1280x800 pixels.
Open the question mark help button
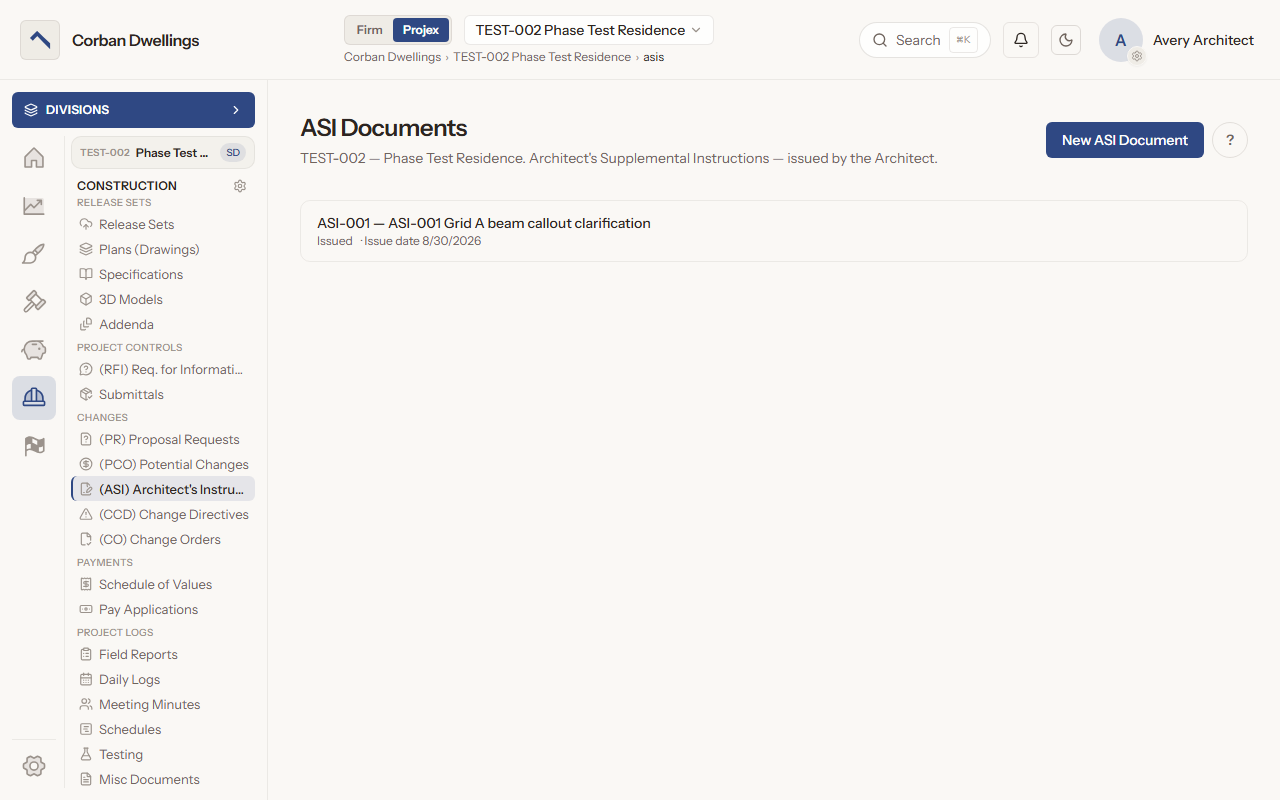click(x=1230, y=140)
